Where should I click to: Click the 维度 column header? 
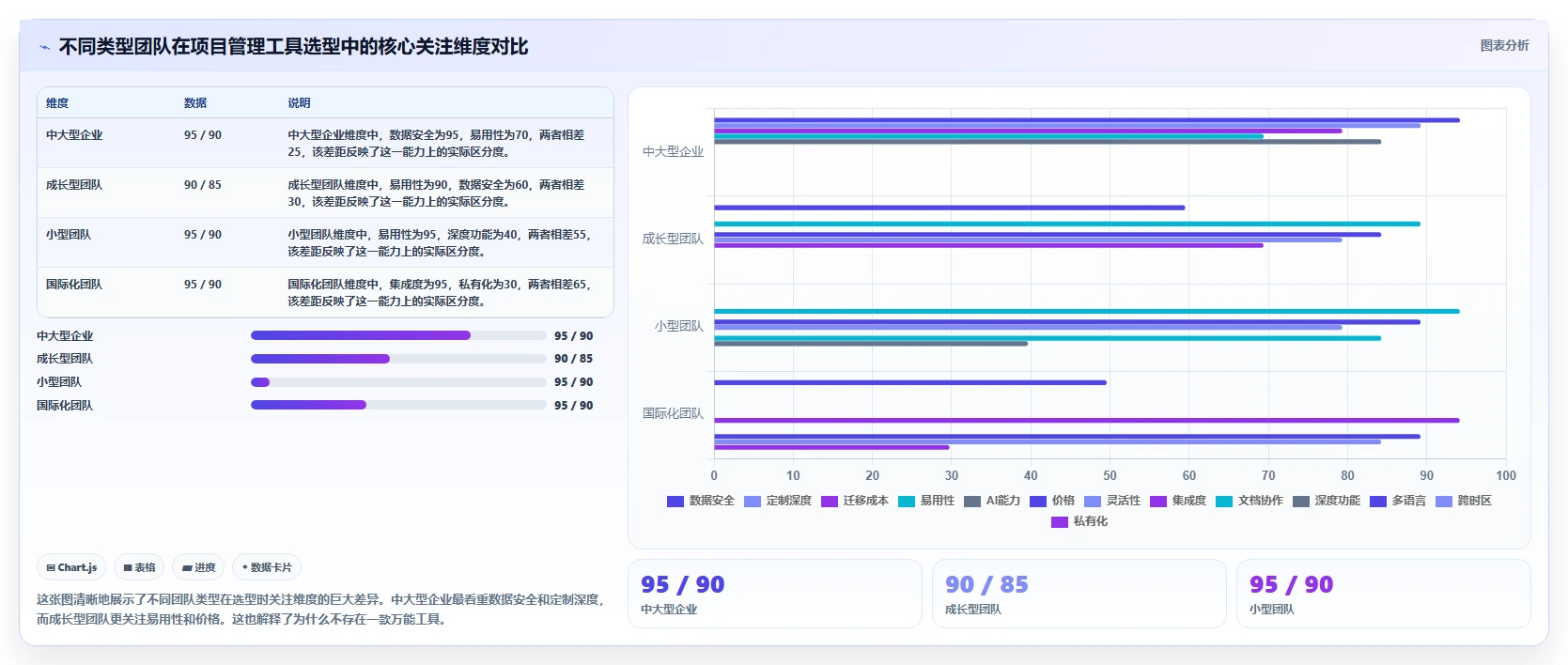(57, 103)
